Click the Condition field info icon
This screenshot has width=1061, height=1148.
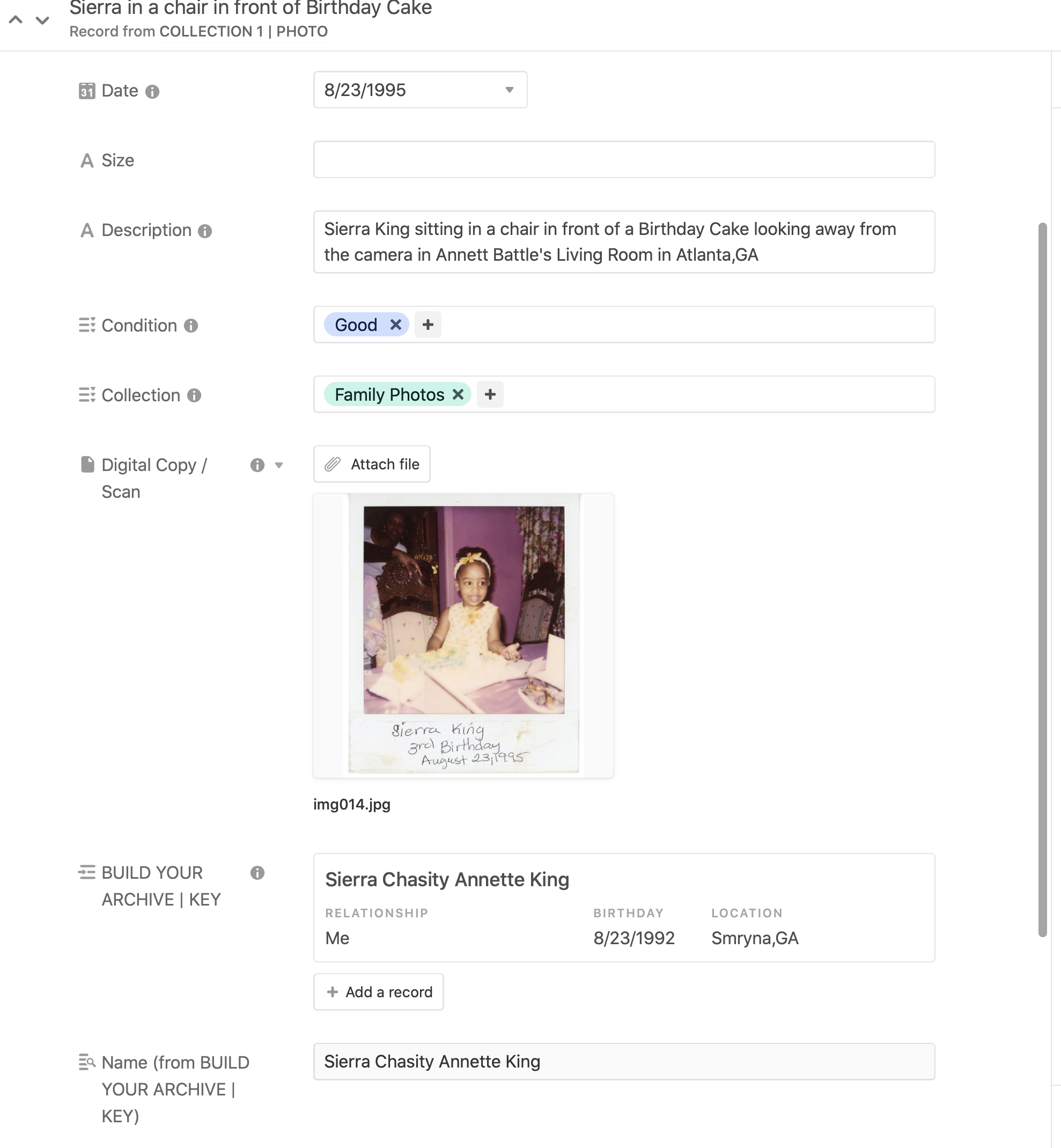(191, 326)
